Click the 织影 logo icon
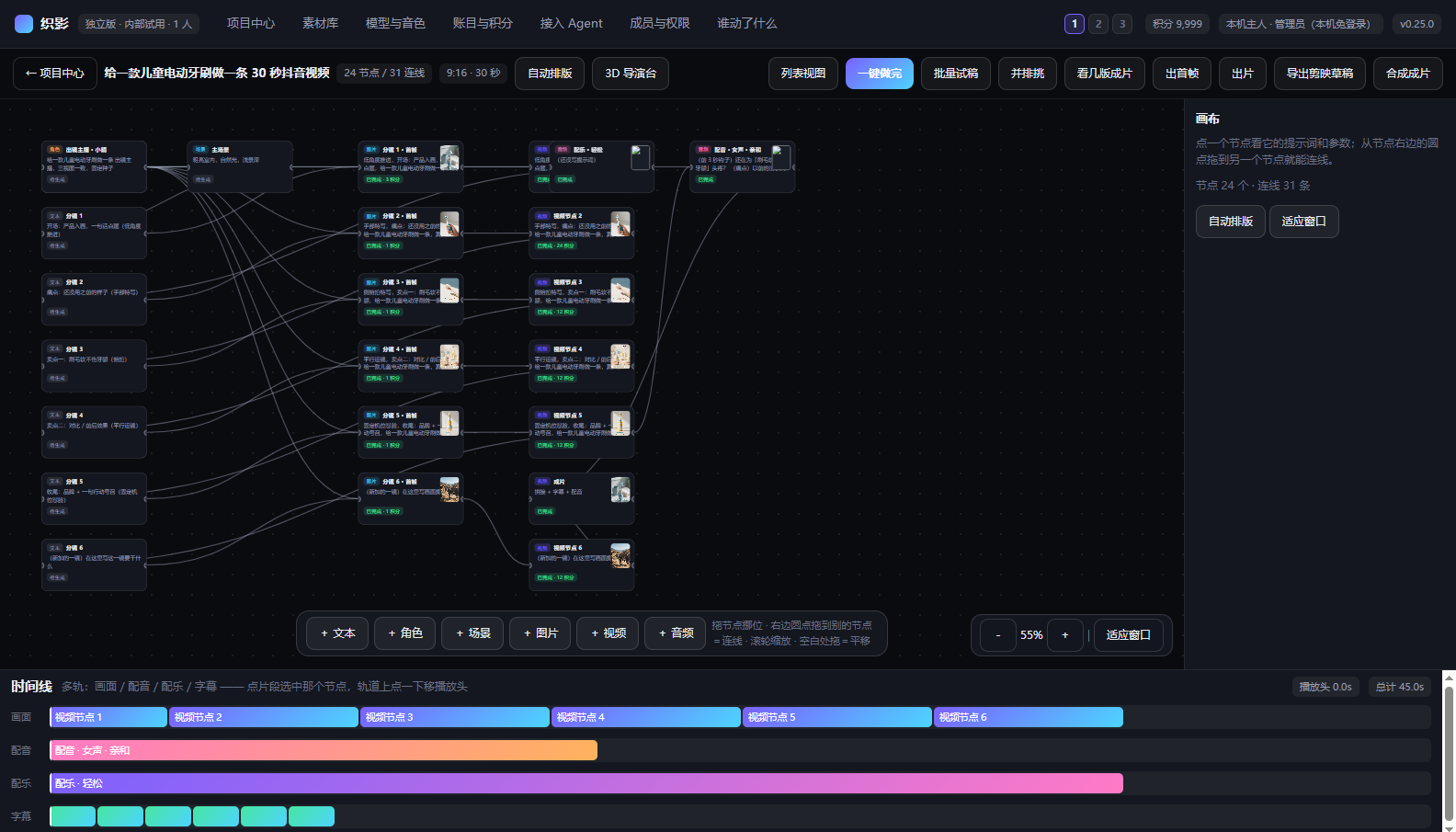 pos(24,24)
